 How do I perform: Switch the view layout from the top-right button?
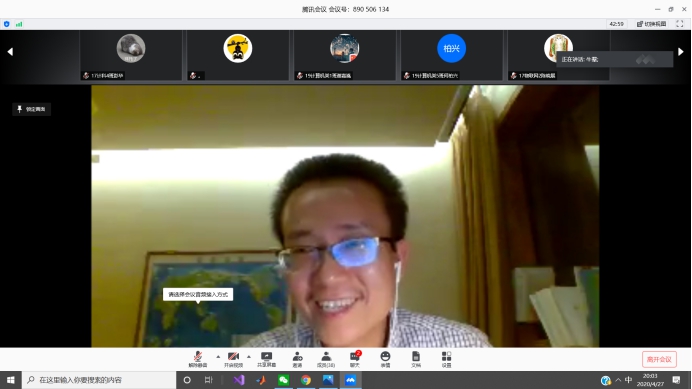[651, 24]
